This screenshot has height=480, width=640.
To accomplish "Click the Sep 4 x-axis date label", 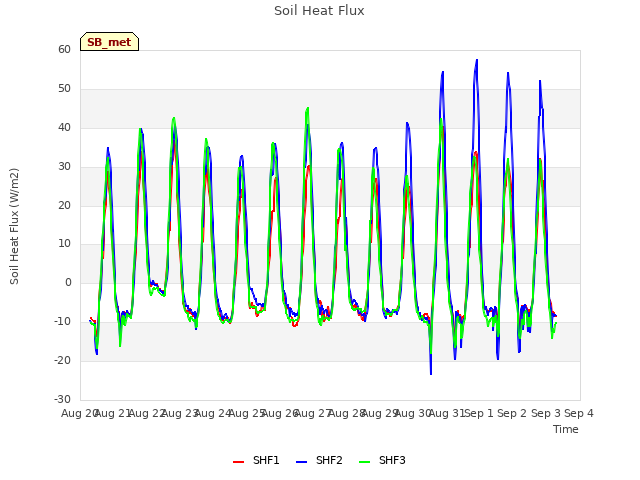I will coord(579,413).
